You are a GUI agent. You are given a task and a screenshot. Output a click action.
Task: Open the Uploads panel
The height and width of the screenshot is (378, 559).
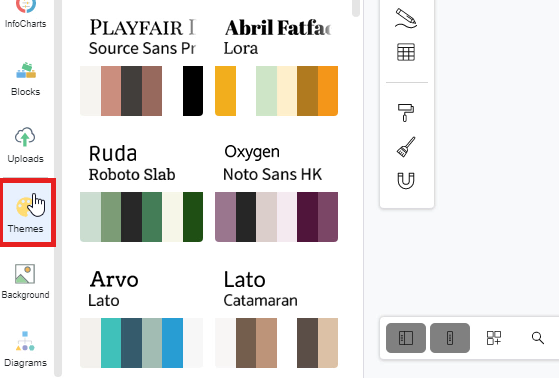tap(25, 145)
